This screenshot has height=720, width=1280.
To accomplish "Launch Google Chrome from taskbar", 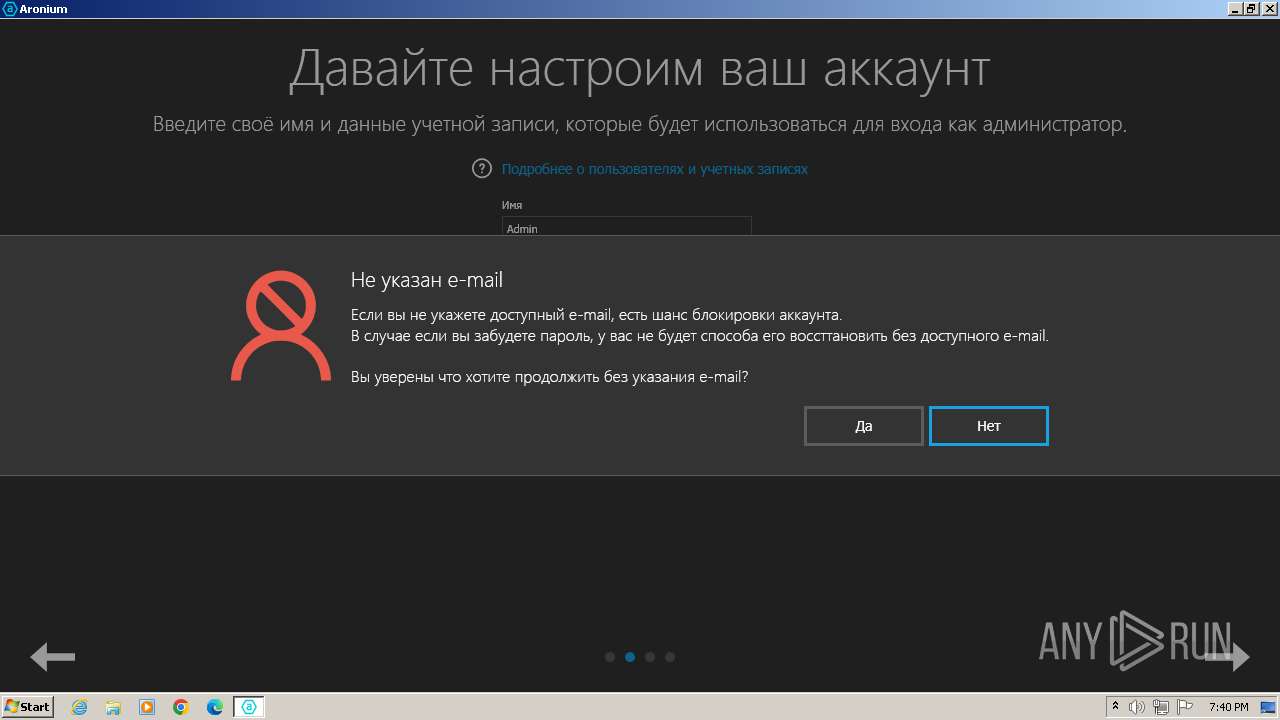I will point(181,707).
